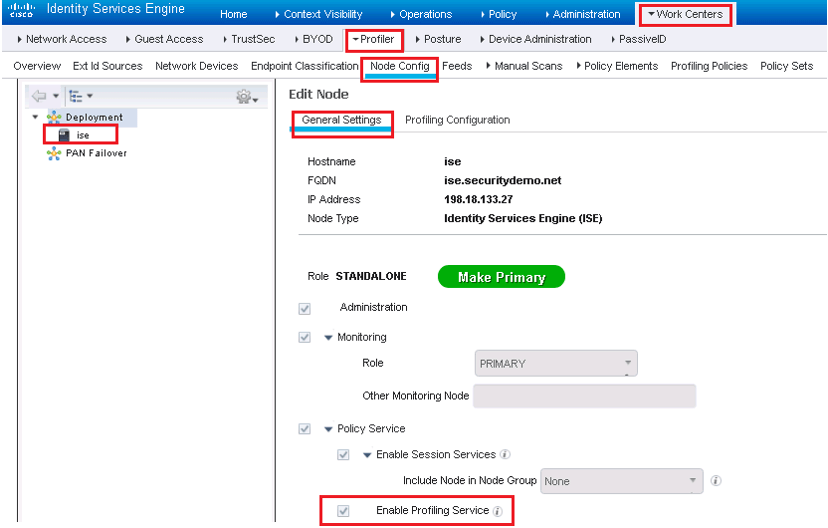Switch to the Feeds tab
This screenshot has width=828, height=528.
click(x=457, y=67)
